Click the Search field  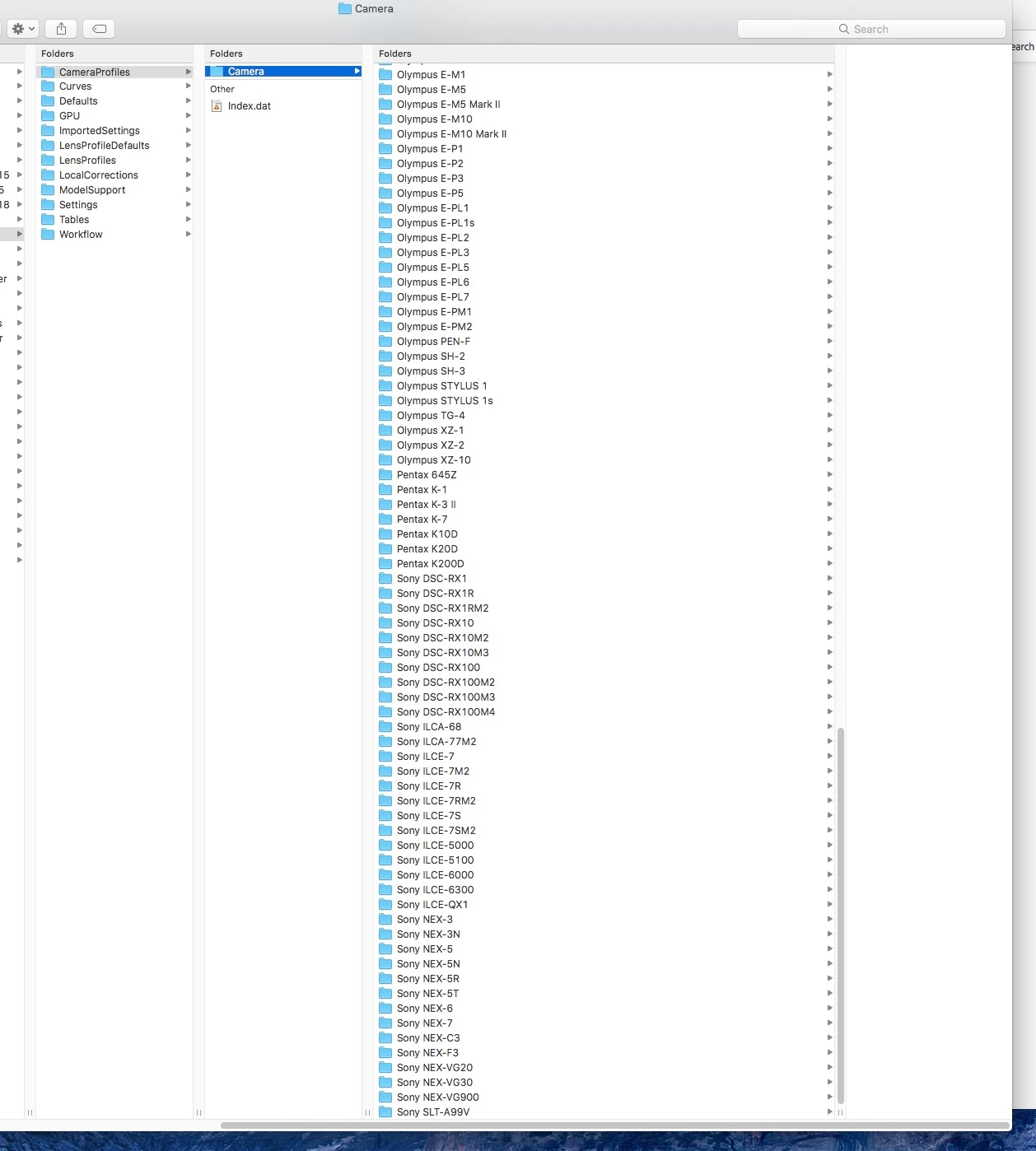click(871, 29)
